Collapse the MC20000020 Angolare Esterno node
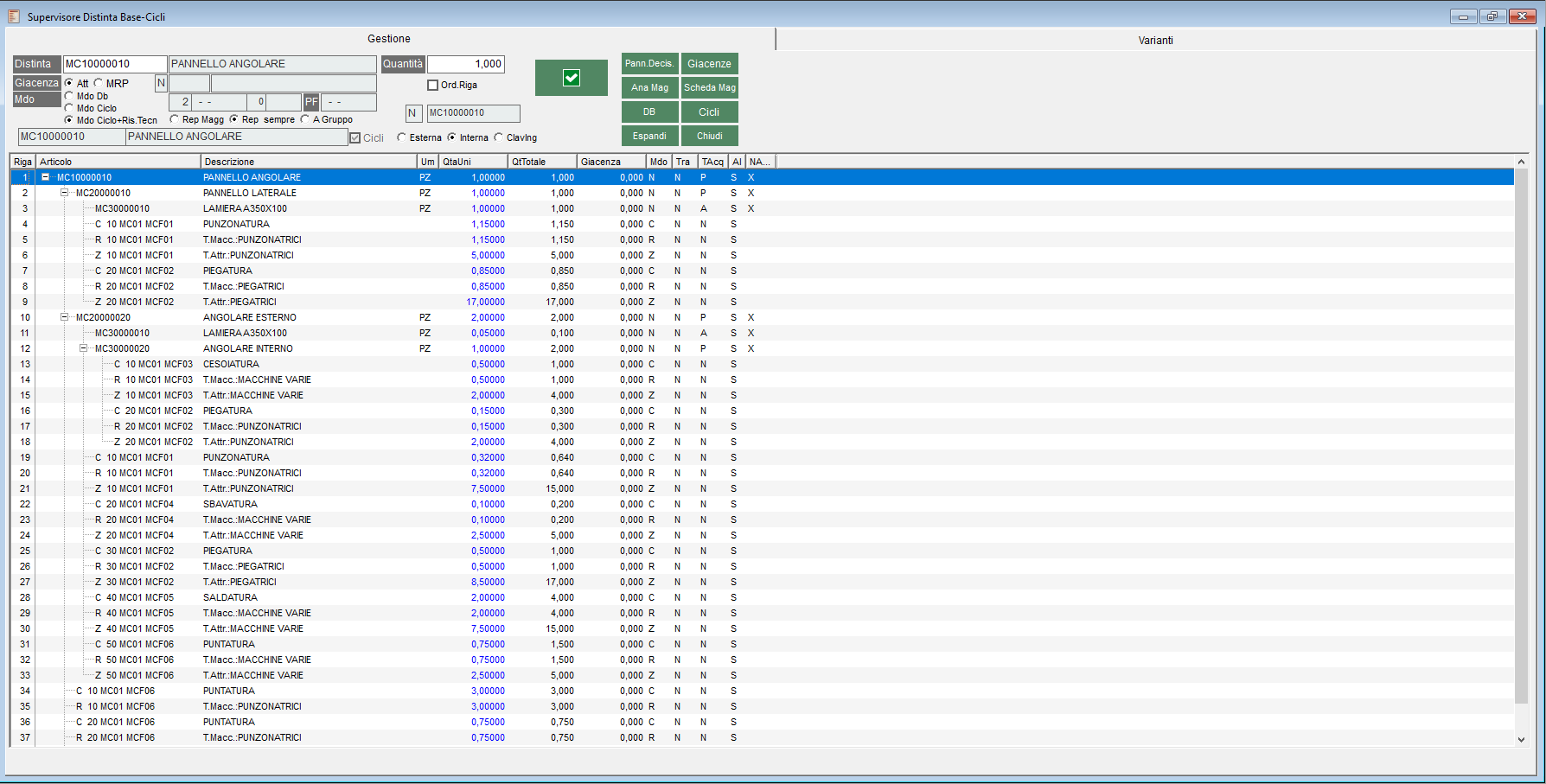The width and height of the screenshot is (1546, 784). (65, 317)
